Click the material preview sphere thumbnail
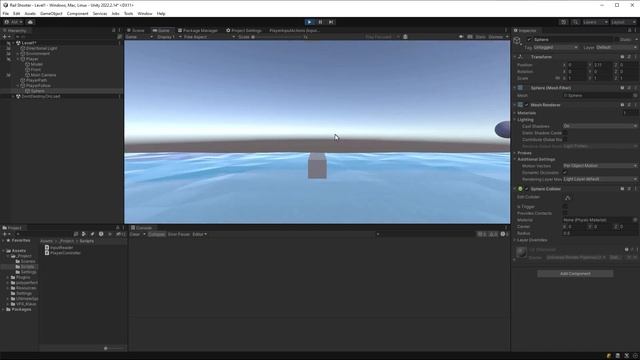Image resolution: width=640 pixels, height=360 pixels. tap(521, 252)
